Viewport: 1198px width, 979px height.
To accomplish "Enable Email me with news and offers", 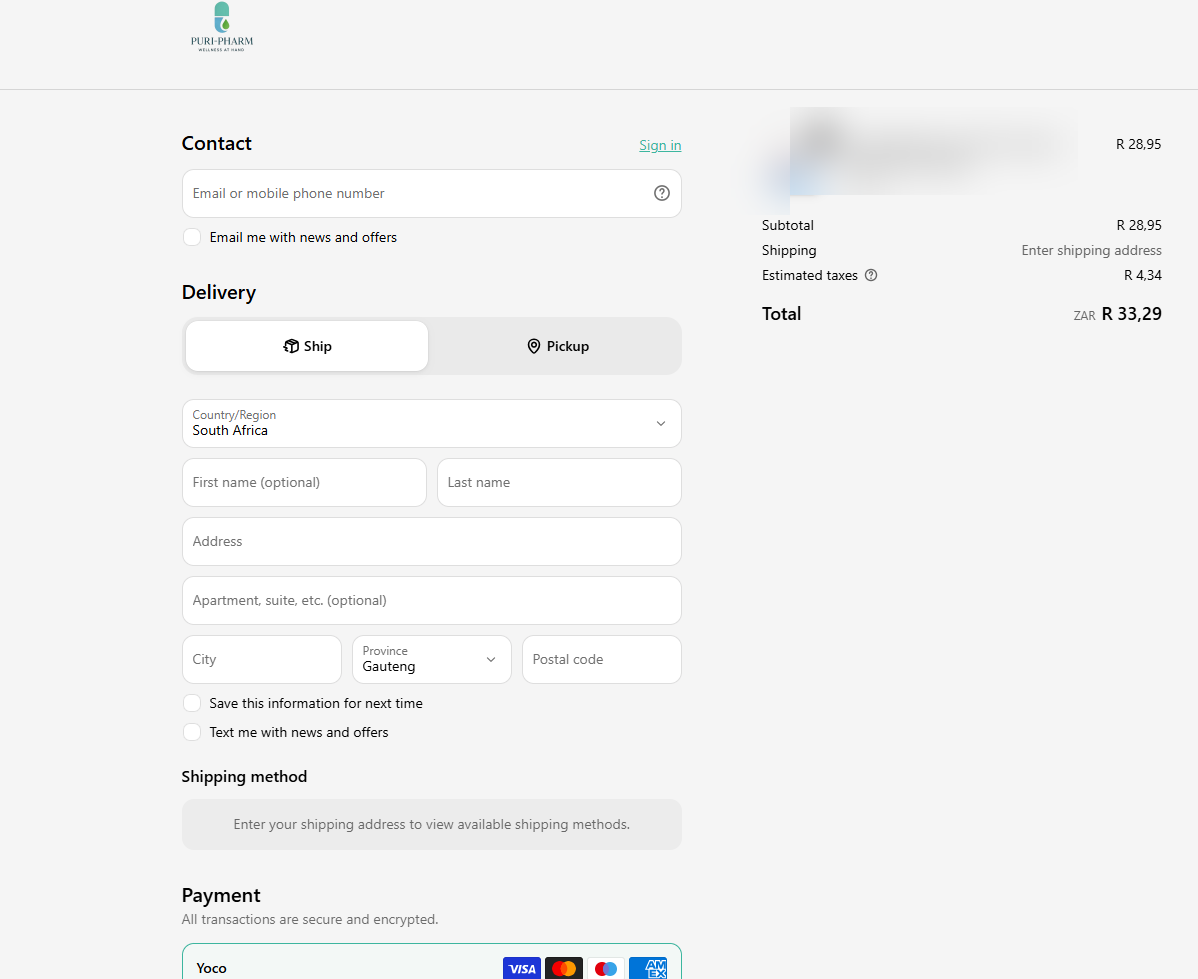I will pos(192,237).
